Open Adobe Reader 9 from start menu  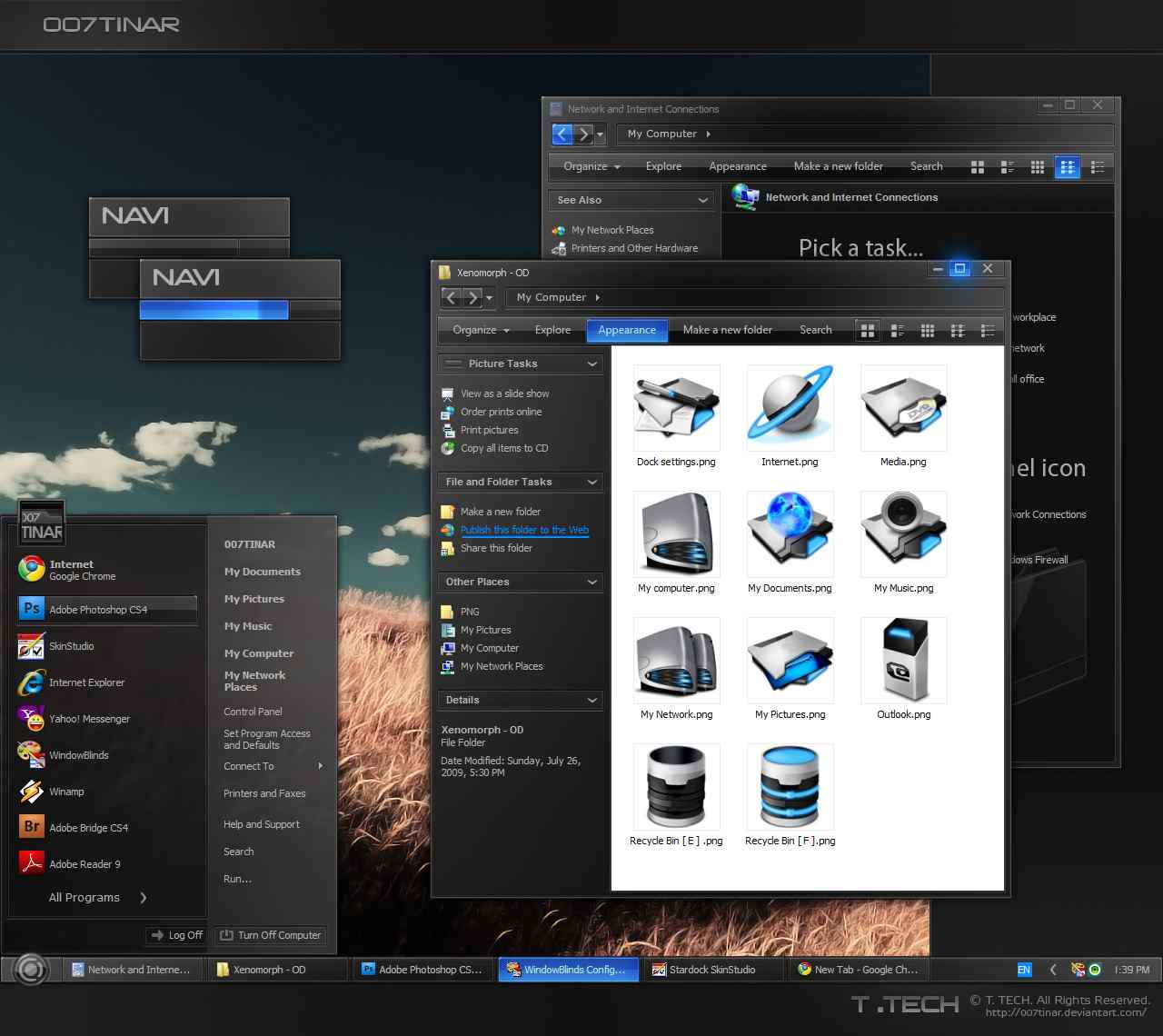[x=70, y=864]
